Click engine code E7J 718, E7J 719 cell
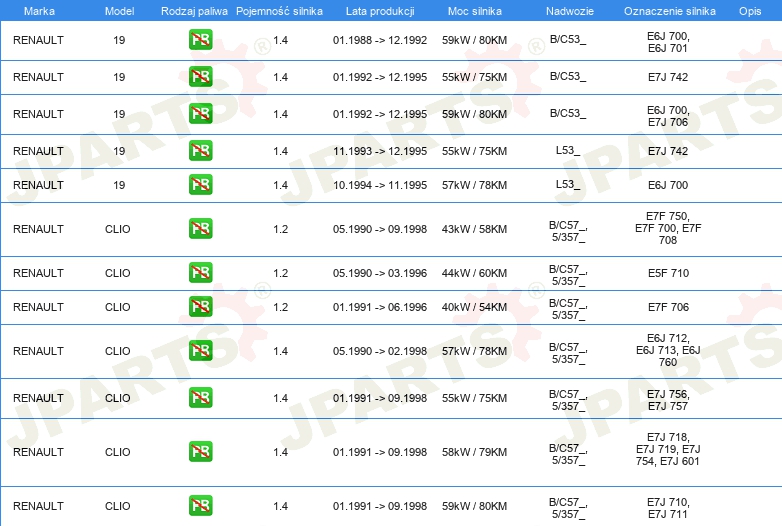 [668, 449]
